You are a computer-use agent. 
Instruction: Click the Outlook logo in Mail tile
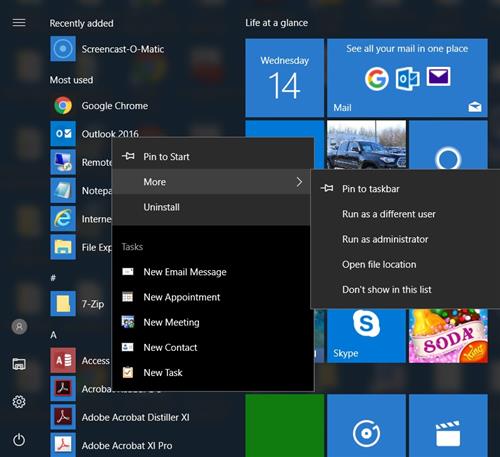(x=408, y=78)
